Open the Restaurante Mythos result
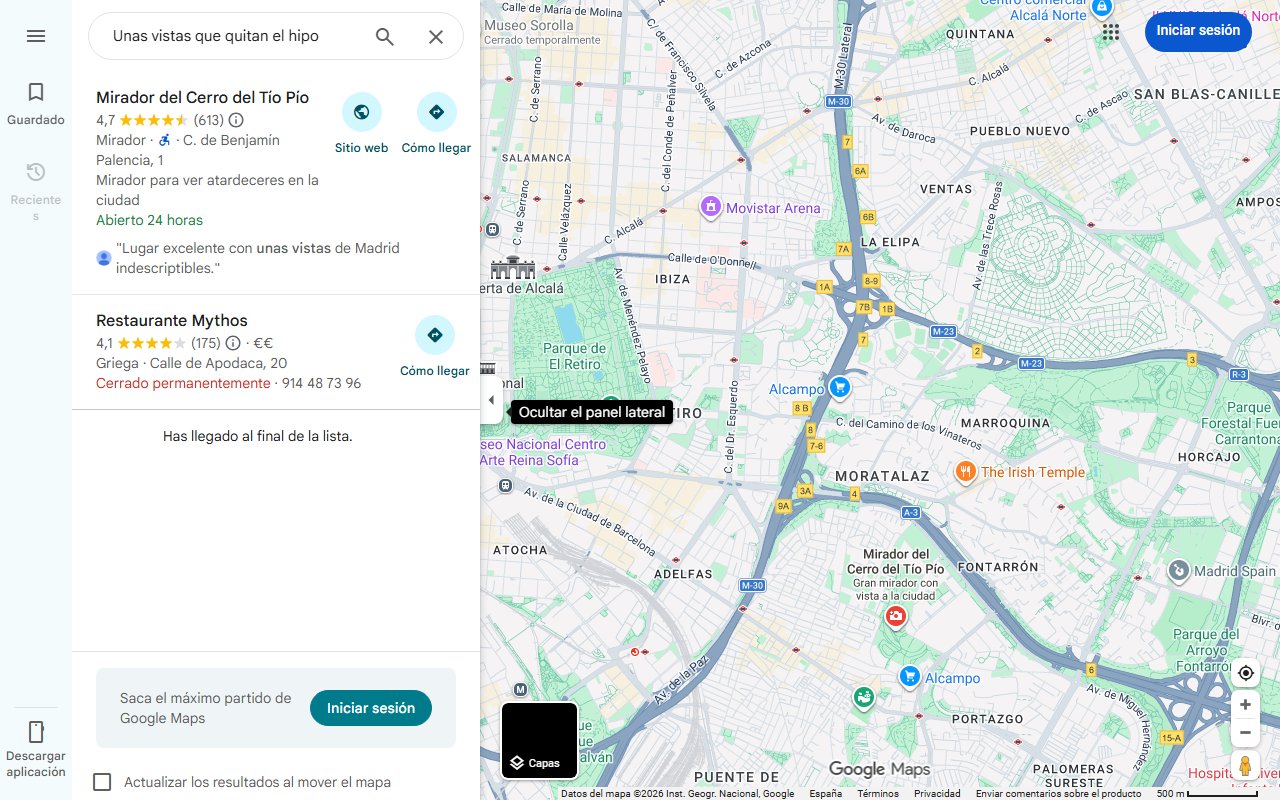Screen dimensions: 1280x800 click(172, 321)
